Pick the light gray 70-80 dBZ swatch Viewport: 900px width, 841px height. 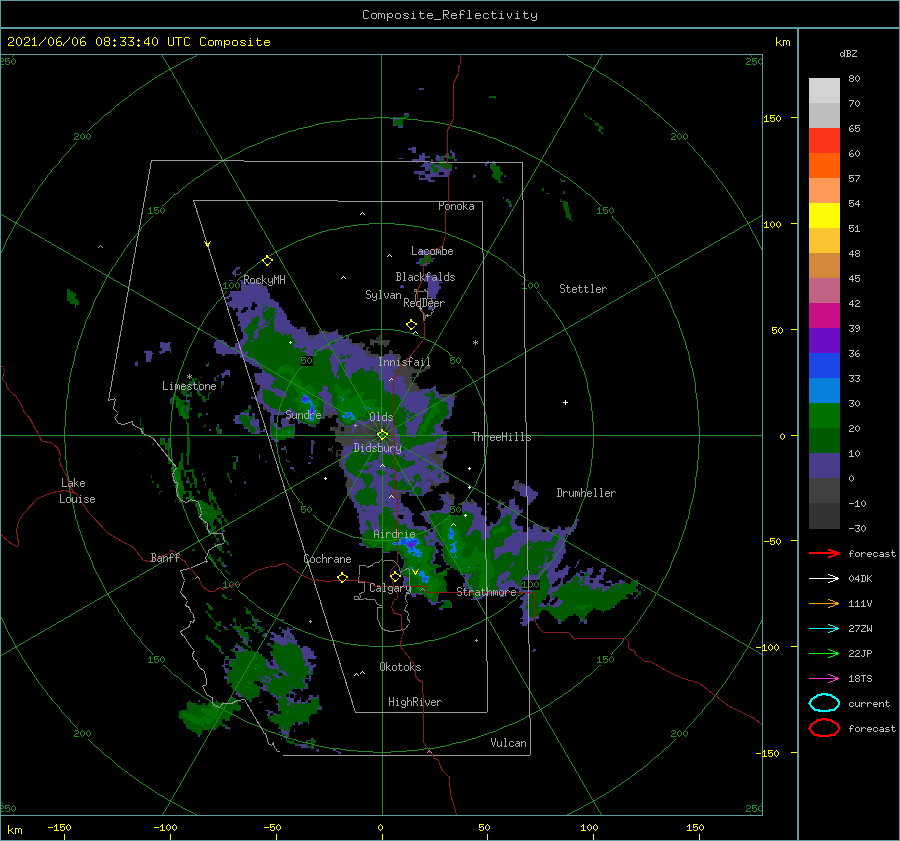click(x=824, y=91)
